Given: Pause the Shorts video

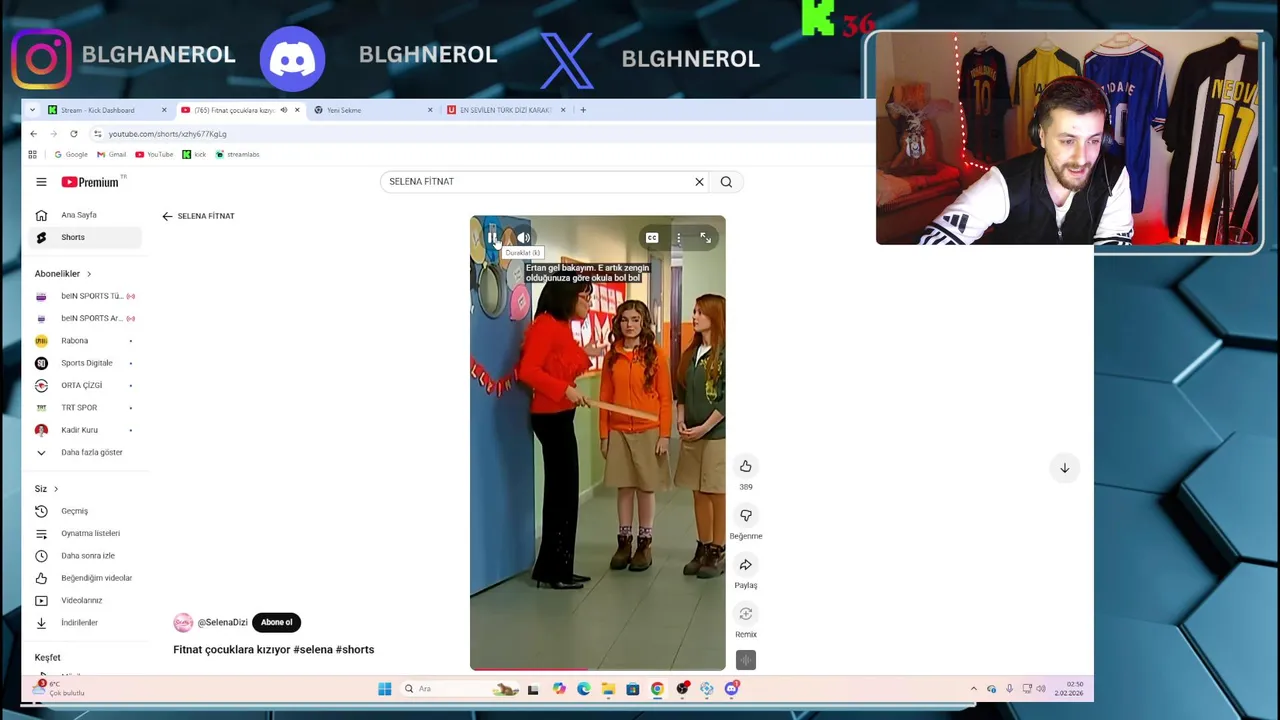Looking at the screenshot, I should pyautogui.click(x=494, y=238).
